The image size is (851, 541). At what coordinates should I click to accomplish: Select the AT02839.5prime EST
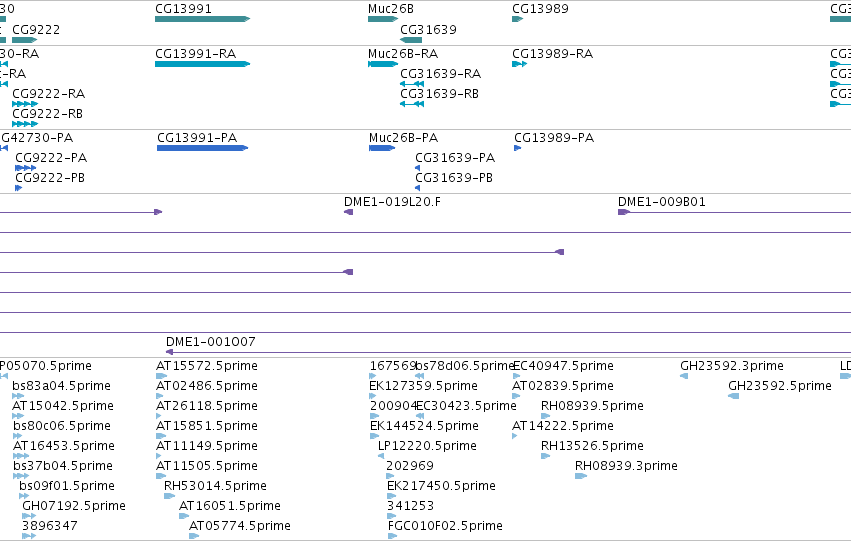516,396
